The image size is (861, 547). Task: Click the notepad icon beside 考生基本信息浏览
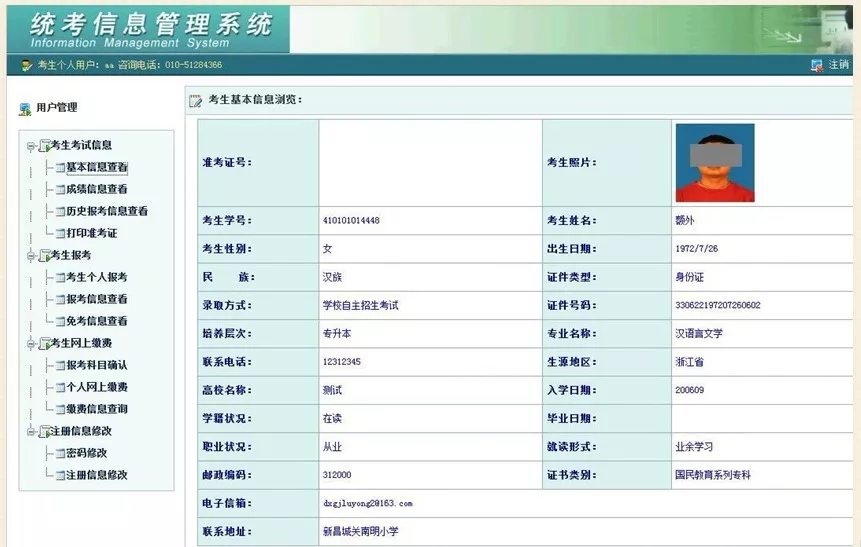195,101
